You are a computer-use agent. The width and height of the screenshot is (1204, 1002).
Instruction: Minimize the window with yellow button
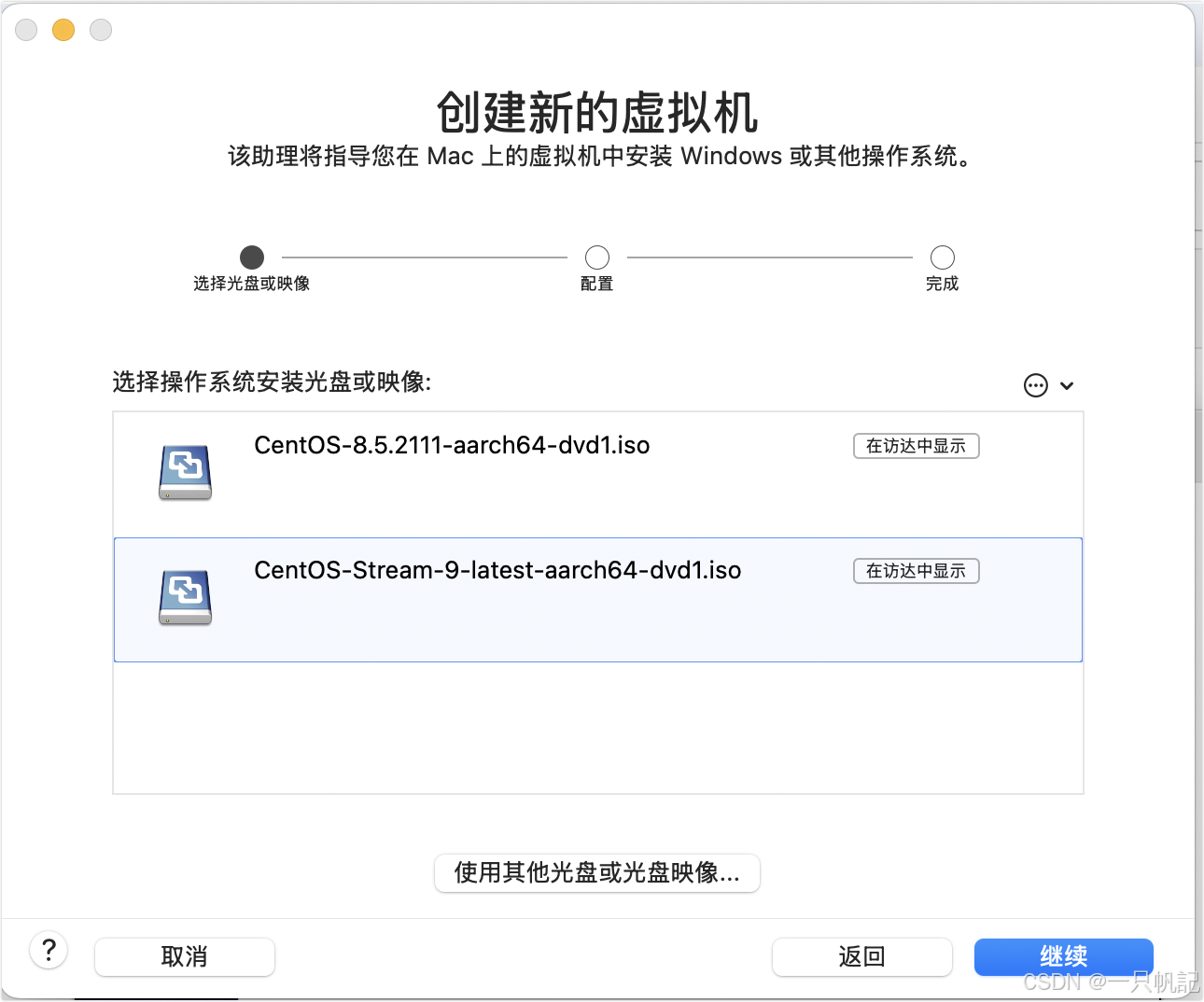(x=63, y=30)
